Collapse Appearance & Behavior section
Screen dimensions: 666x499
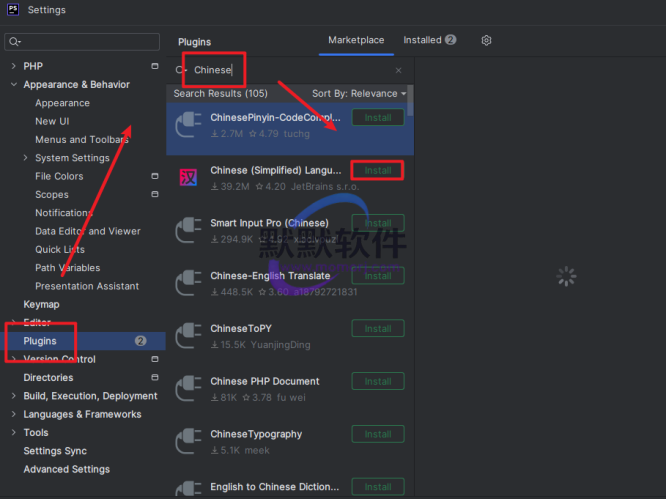14,84
